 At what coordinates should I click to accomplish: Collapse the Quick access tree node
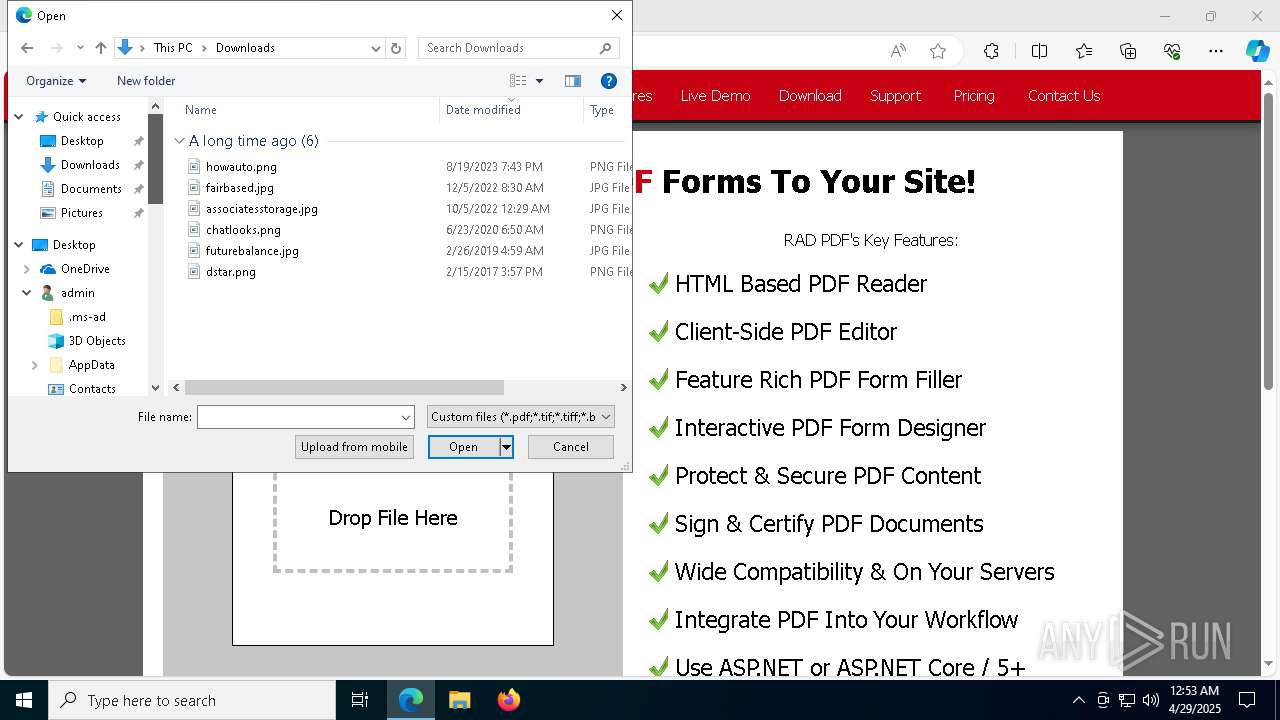(19, 117)
